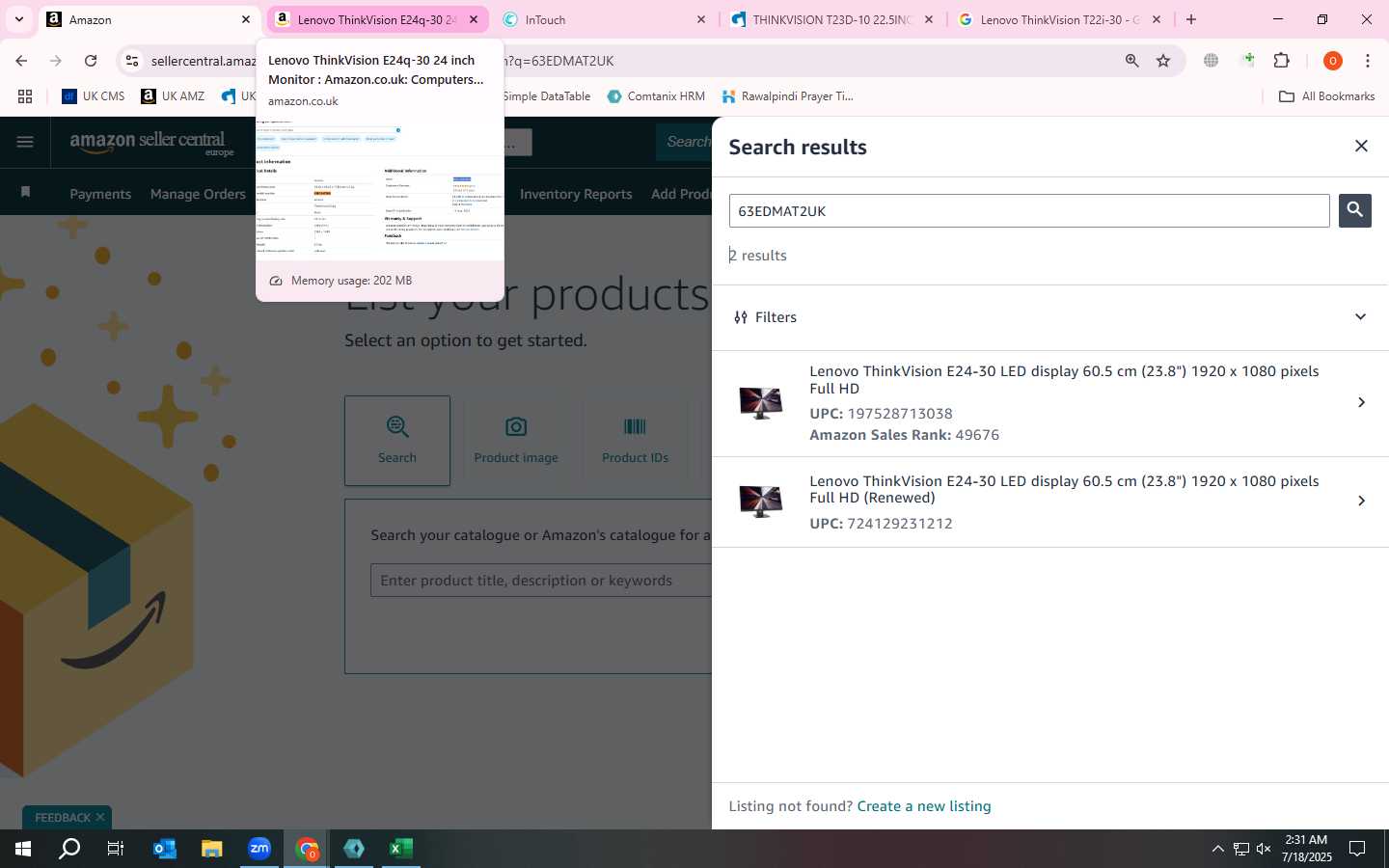Expand the Filters section
The height and width of the screenshot is (868, 1389).
click(x=1360, y=317)
